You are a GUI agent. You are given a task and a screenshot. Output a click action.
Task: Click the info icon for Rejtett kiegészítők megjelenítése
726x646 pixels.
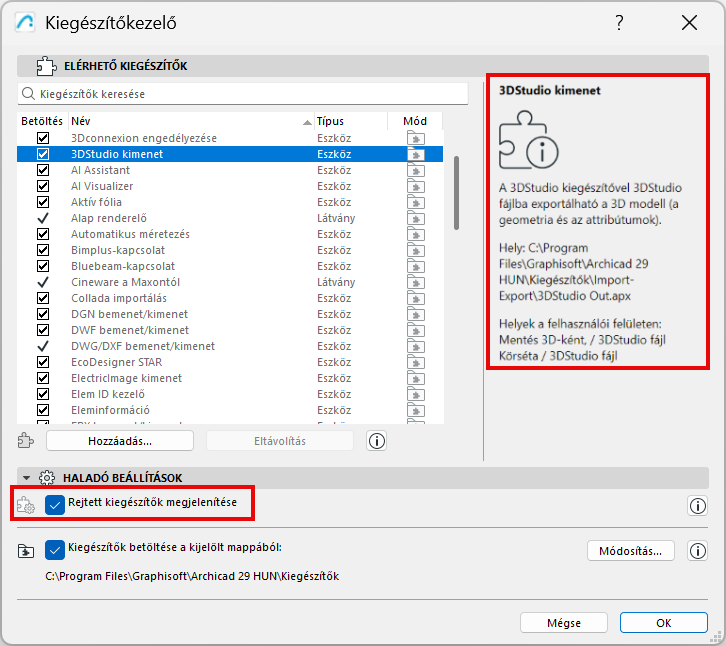[x=697, y=506]
